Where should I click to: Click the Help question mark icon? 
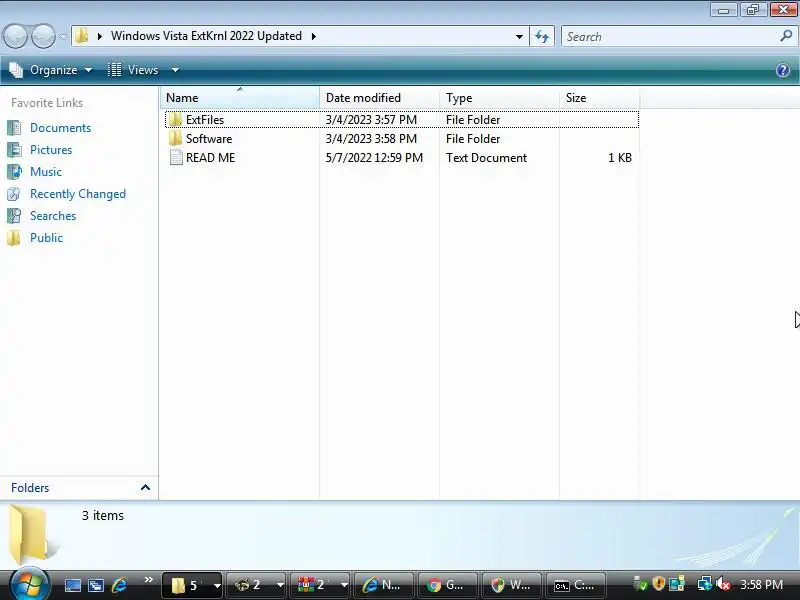point(783,70)
